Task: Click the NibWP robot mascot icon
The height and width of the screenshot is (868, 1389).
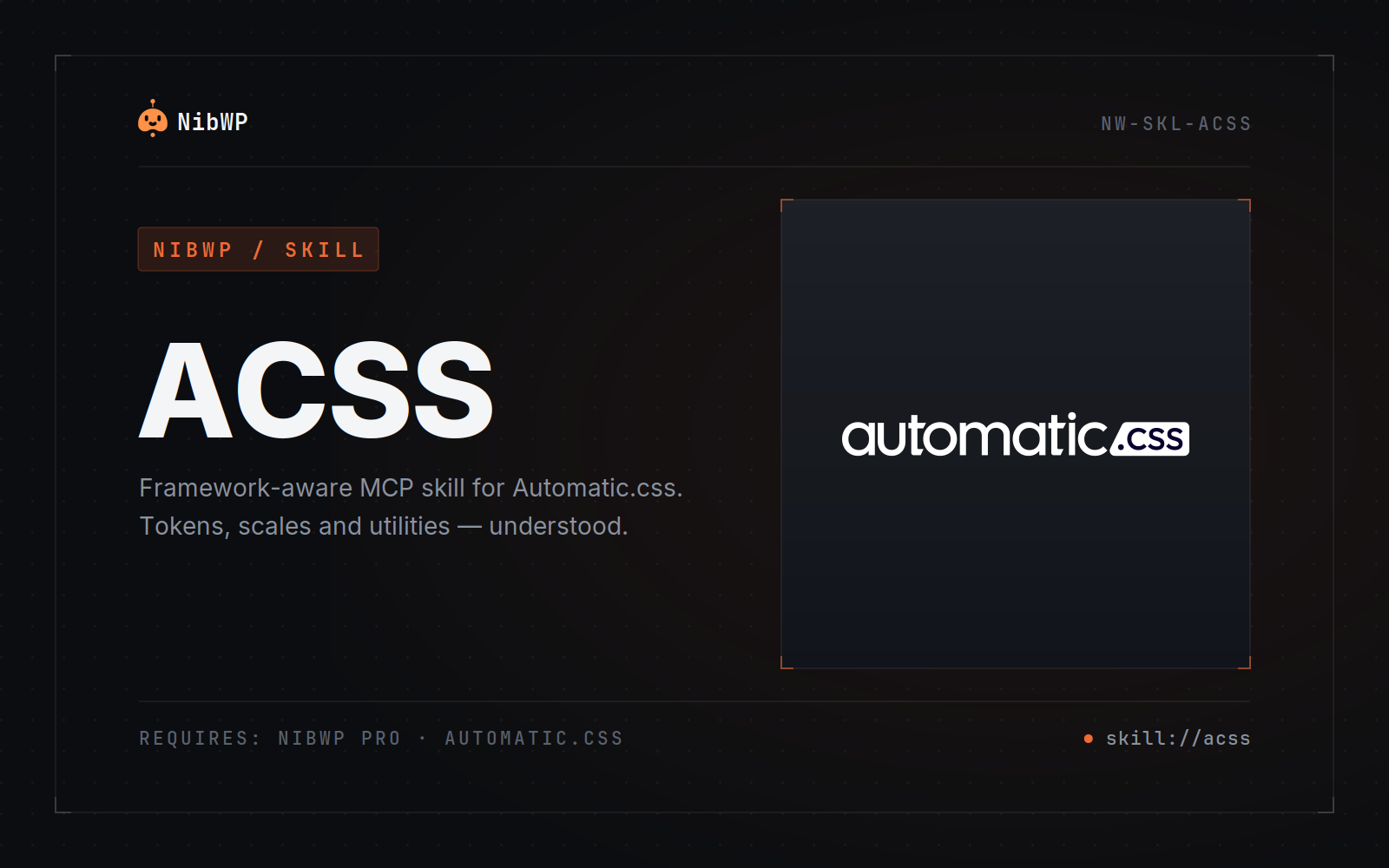Action: click(x=153, y=119)
